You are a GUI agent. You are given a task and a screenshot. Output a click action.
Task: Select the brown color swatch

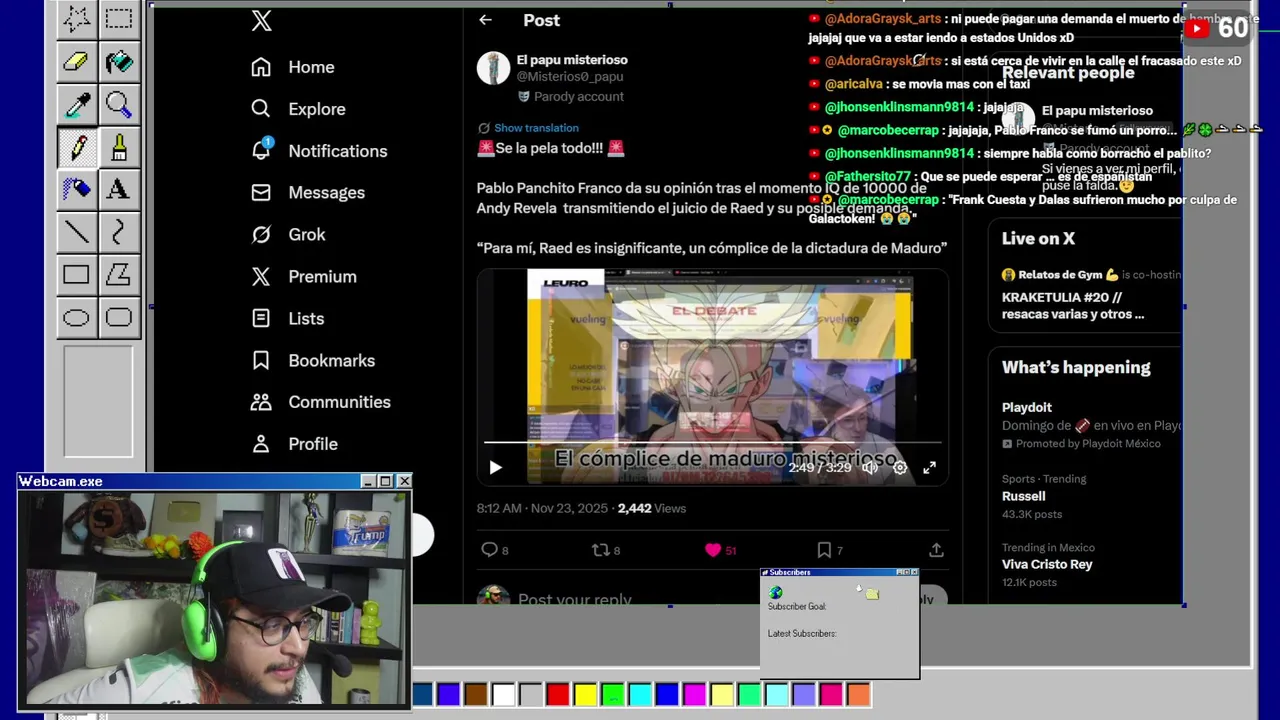(476, 694)
